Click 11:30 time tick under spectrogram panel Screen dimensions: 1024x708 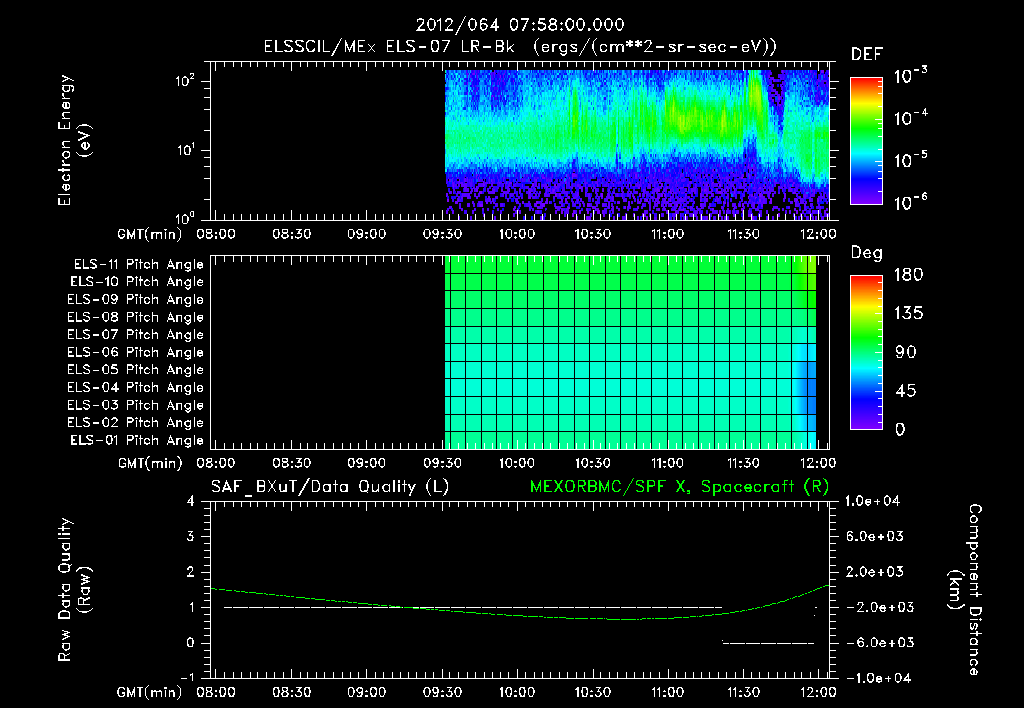coord(743,234)
